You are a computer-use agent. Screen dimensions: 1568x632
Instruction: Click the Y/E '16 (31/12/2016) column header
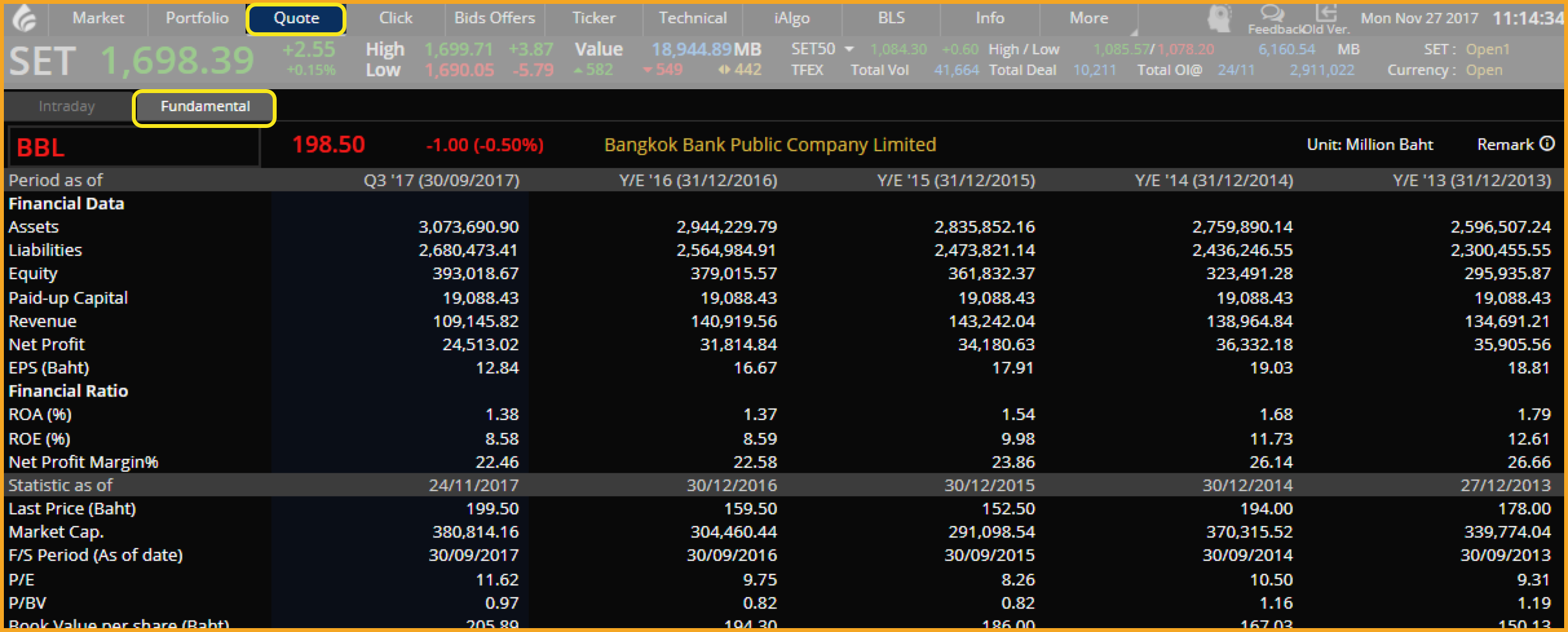pos(698,180)
